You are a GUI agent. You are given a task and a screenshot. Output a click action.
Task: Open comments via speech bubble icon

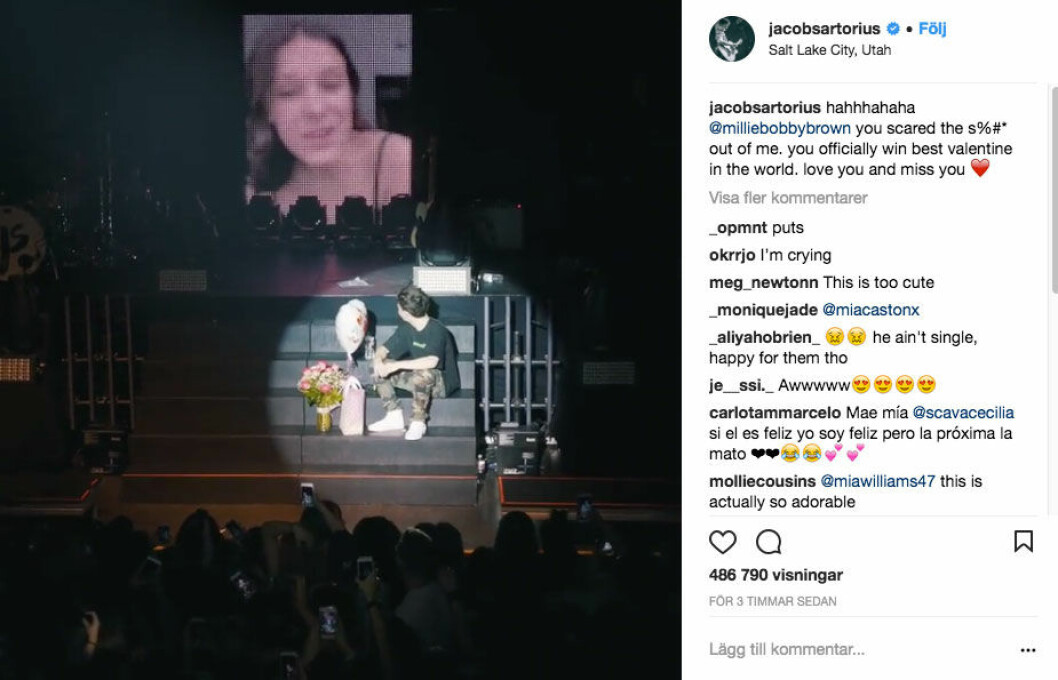pyautogui.click(x=769, y=542)
